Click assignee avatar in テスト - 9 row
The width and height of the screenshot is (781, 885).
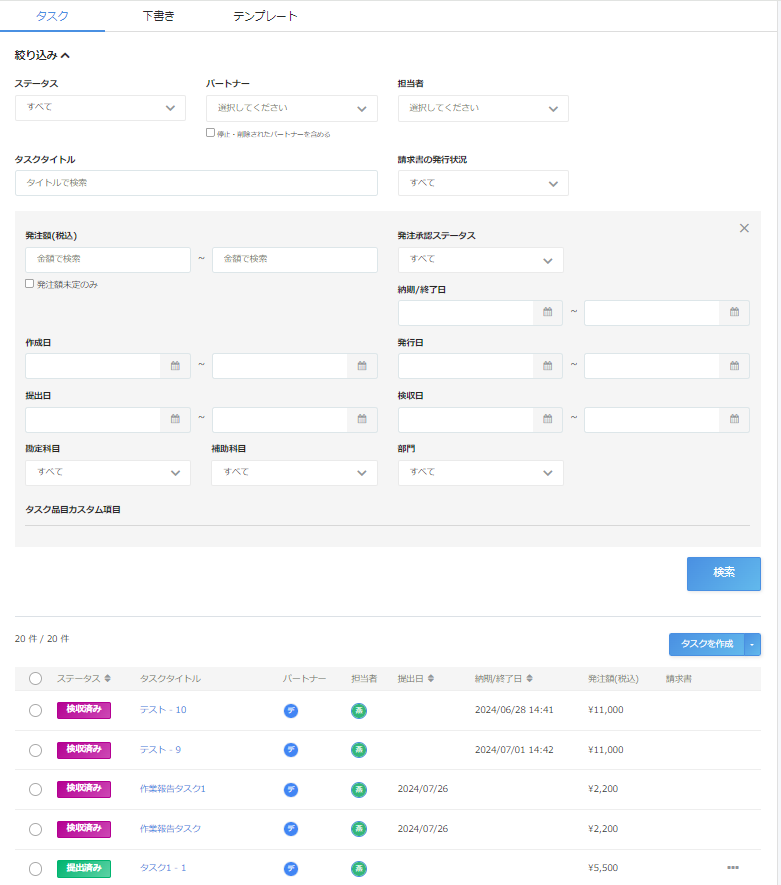click(359, 750)
